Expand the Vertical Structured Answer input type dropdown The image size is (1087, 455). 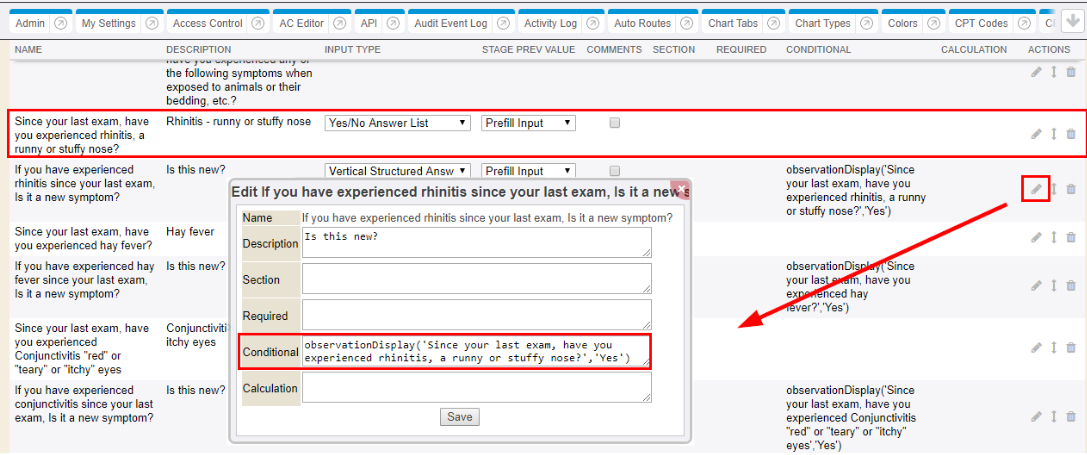(x=397, y=171)
